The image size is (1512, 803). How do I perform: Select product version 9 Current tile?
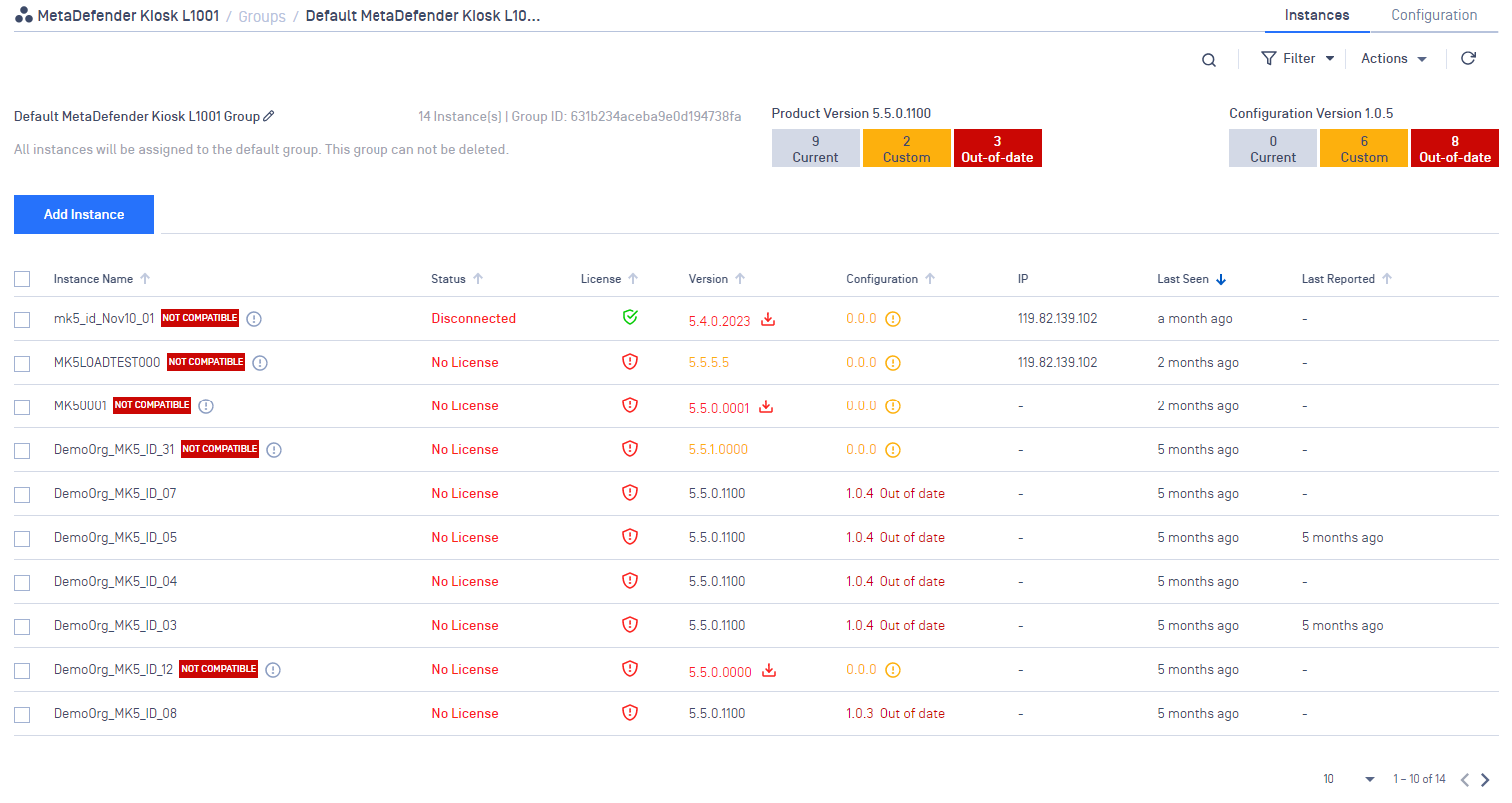pyautogui.click(x=815, y=148)
